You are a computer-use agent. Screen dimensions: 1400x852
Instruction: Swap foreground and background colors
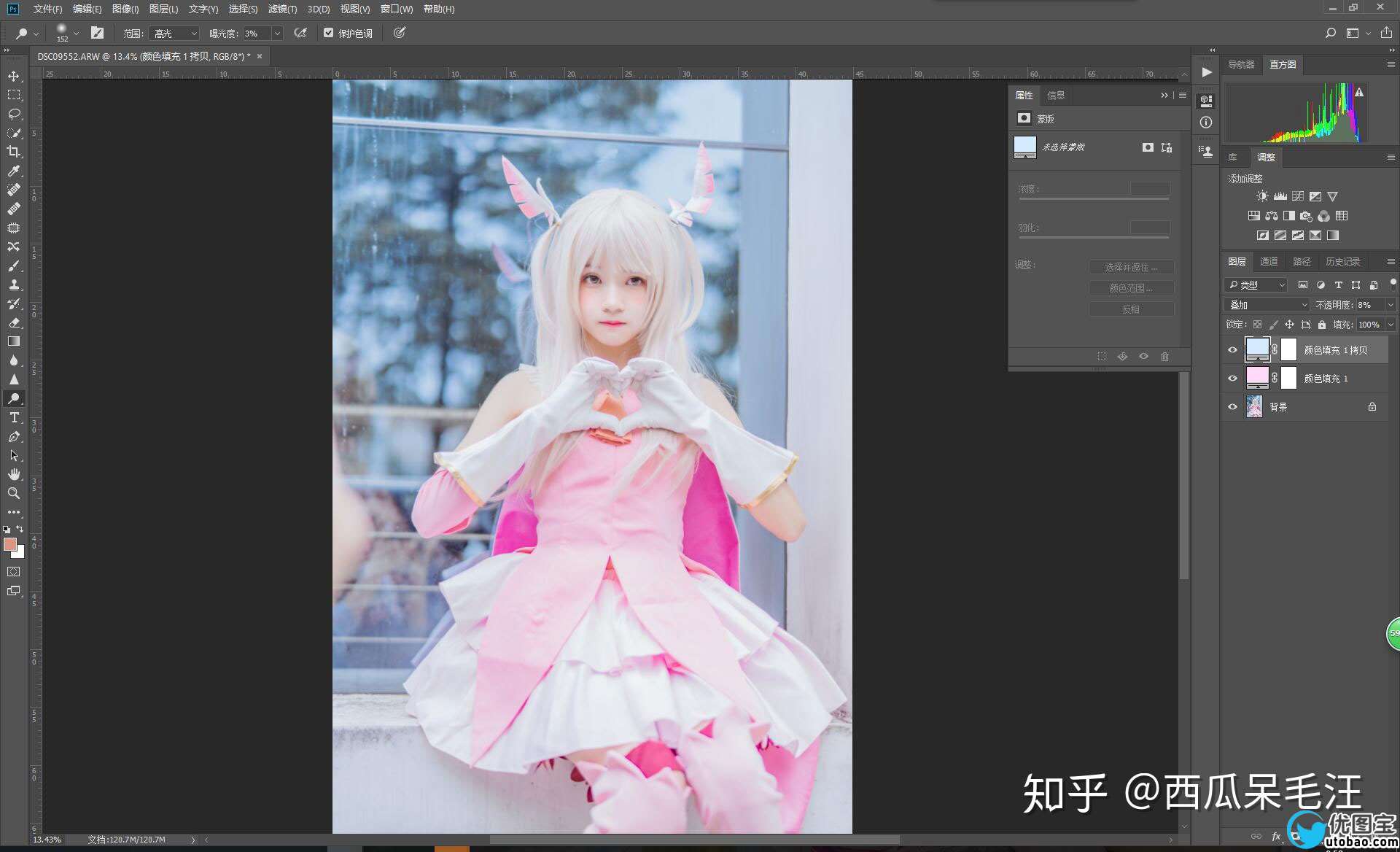20,530
